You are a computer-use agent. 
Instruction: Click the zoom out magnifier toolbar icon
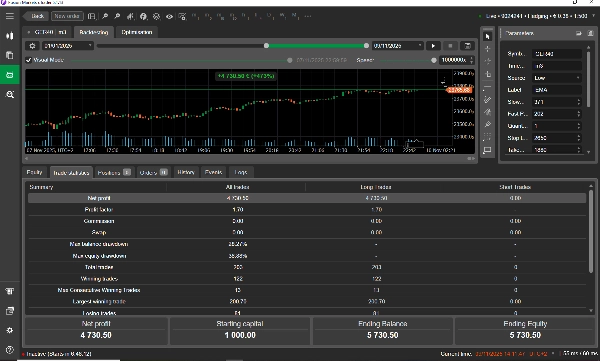pos(117,16)
